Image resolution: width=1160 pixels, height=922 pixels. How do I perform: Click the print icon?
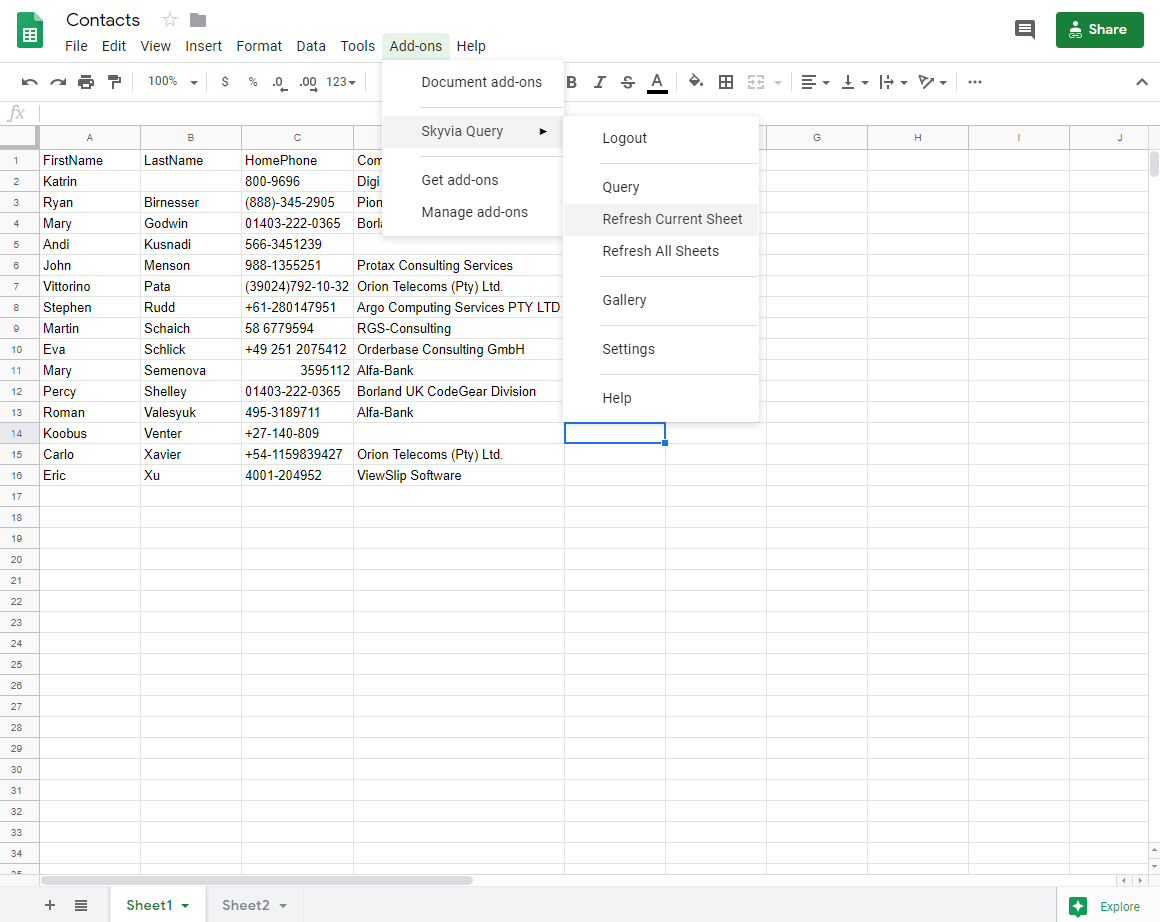coord(86,82)
